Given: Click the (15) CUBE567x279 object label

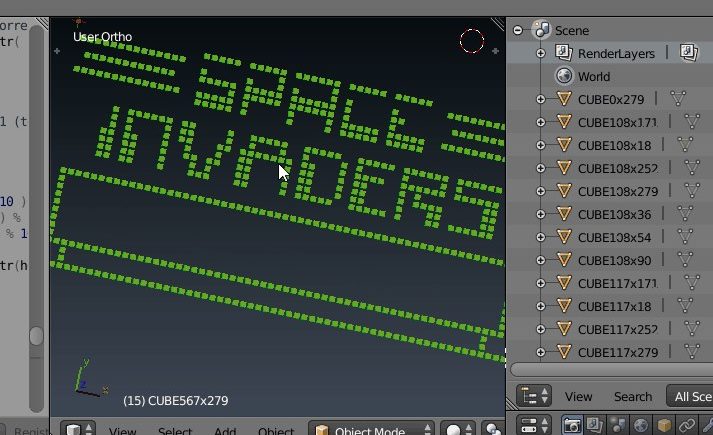Looking at the screenshot, I should (x=176, y=400).
